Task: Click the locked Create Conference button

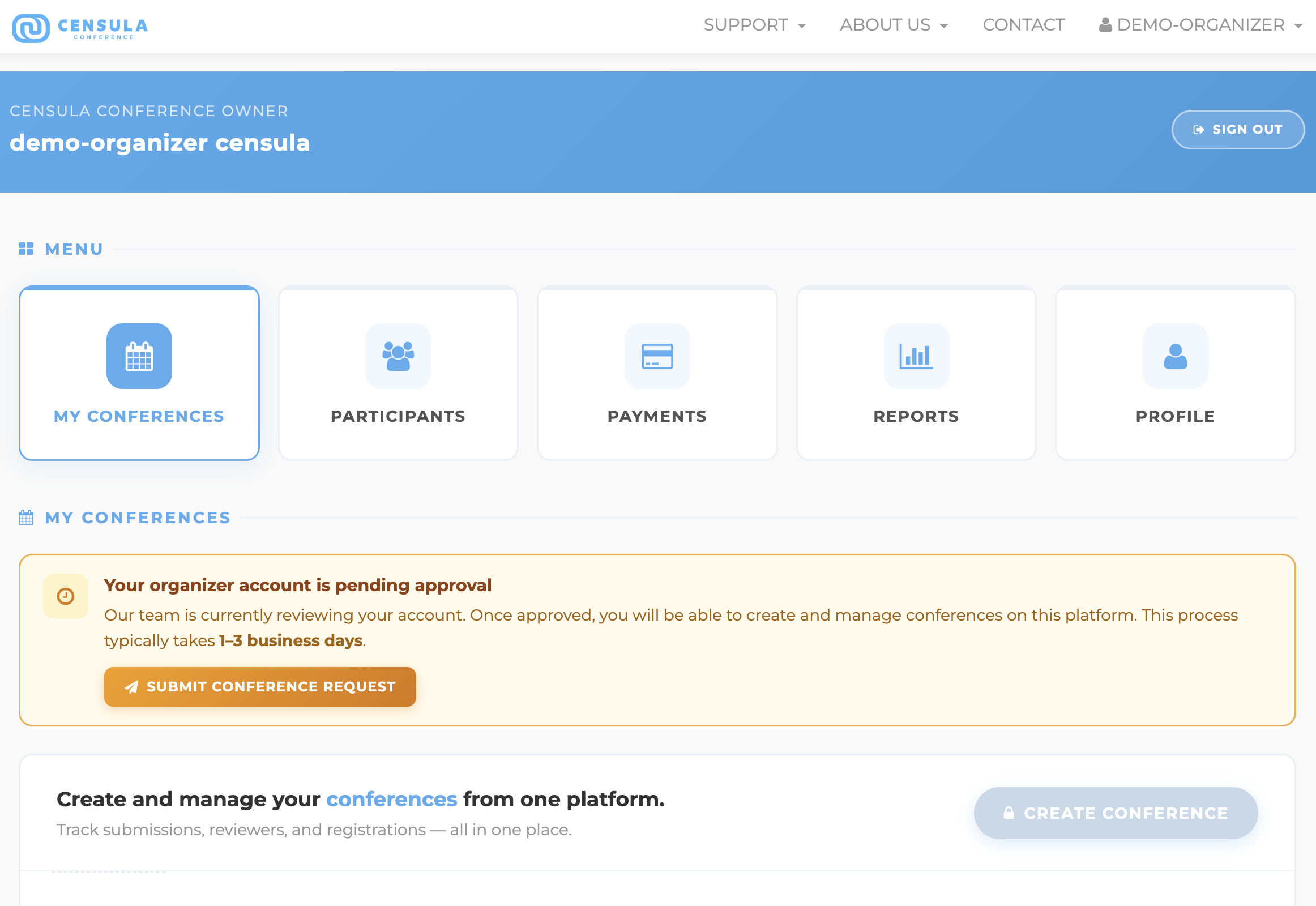Action: coord(1116,814)
